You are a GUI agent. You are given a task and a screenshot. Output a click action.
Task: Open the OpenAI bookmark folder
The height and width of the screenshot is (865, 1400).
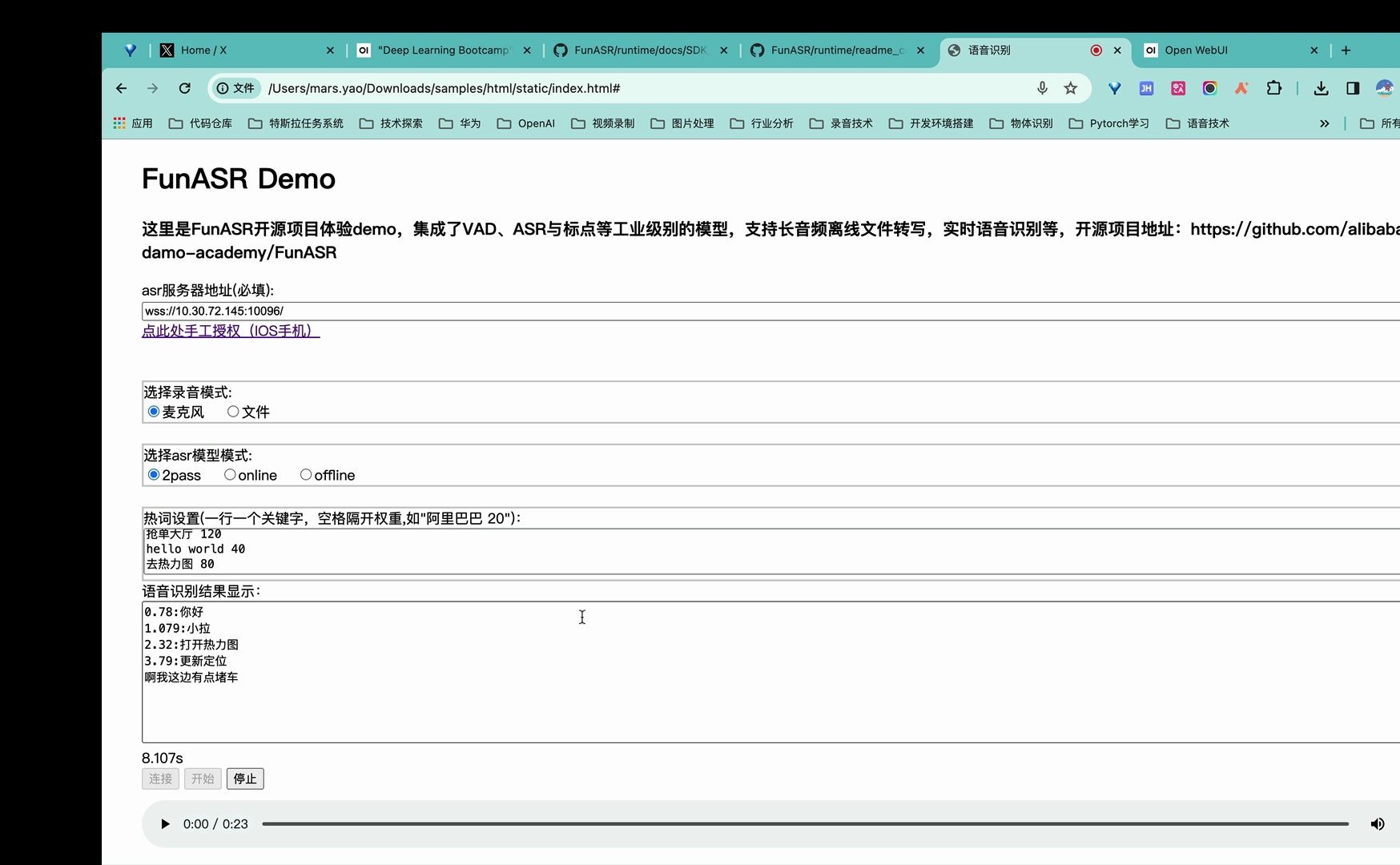[525, 123]
